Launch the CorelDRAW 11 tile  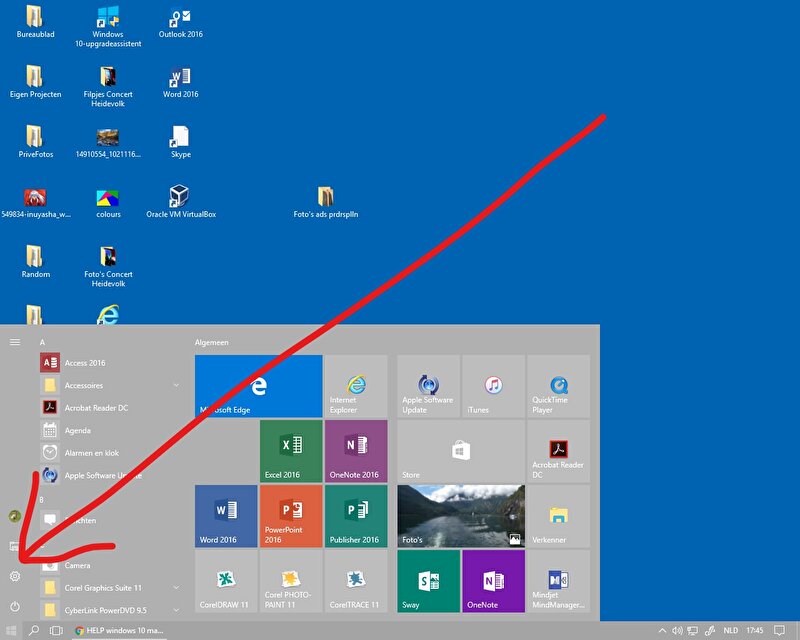pyautogui.click(x=226, y=582)
